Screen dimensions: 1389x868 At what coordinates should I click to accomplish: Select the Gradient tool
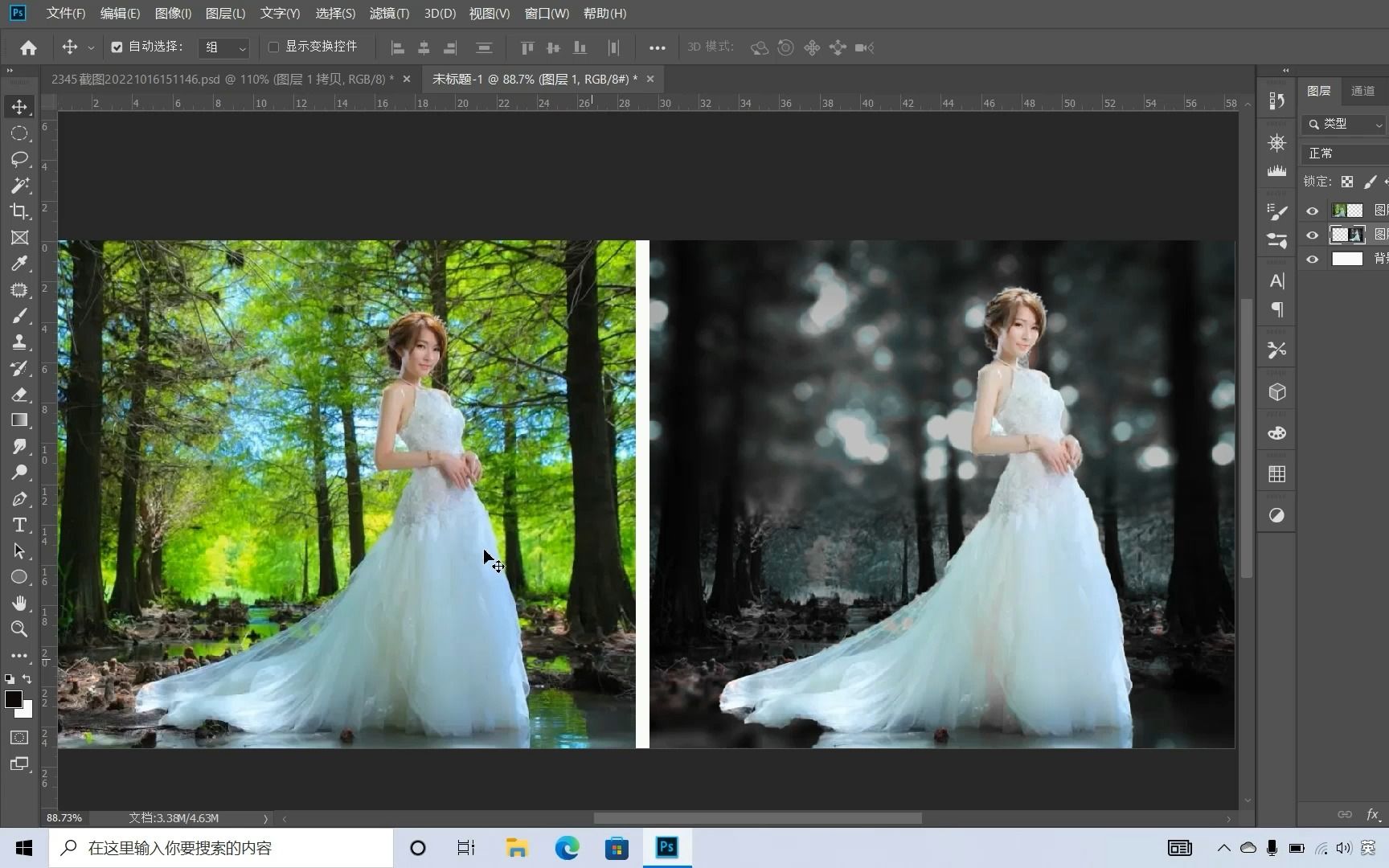pos(19,420)
